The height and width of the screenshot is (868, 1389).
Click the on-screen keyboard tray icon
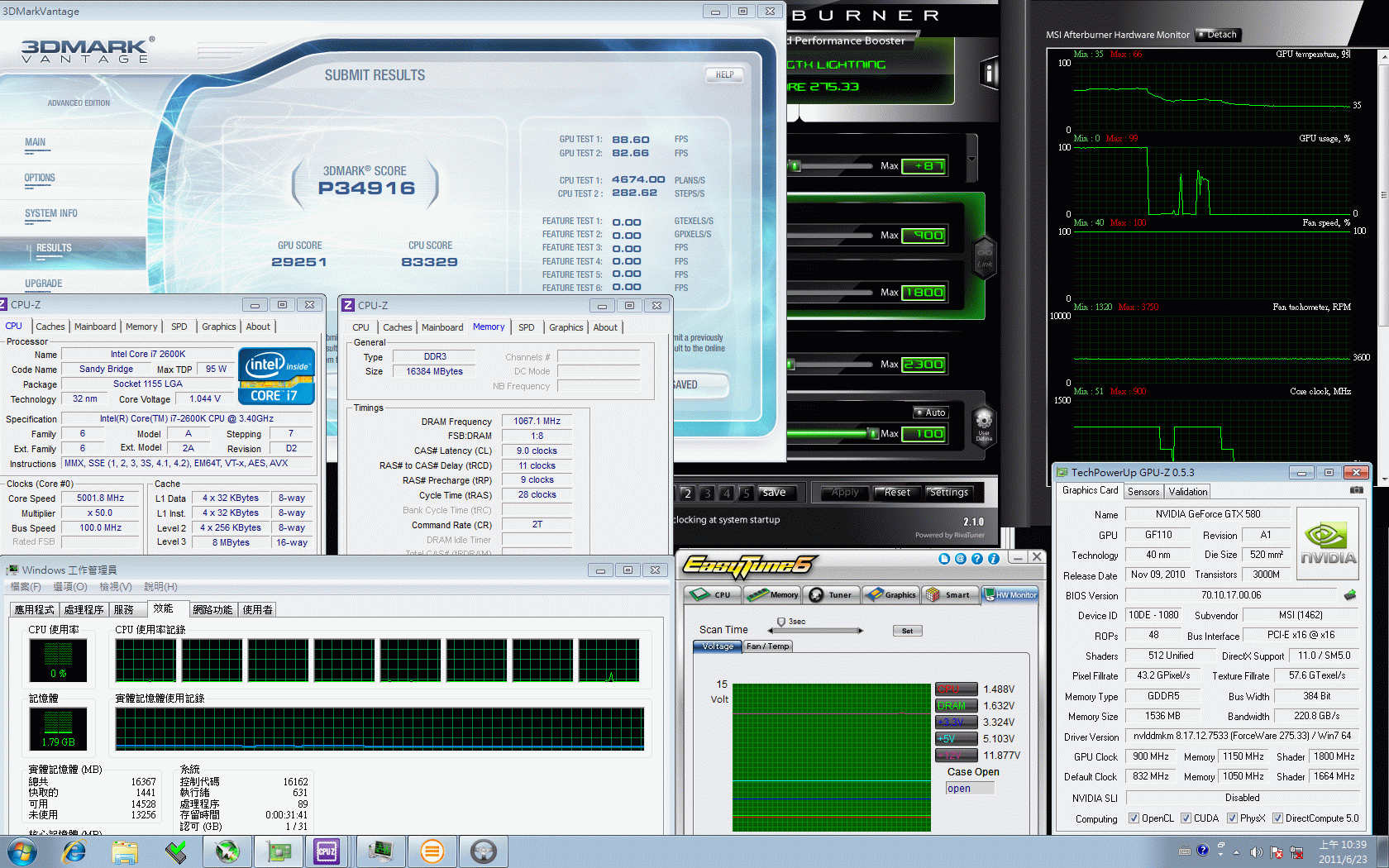pyautogui.click(x=1185, y=851)
